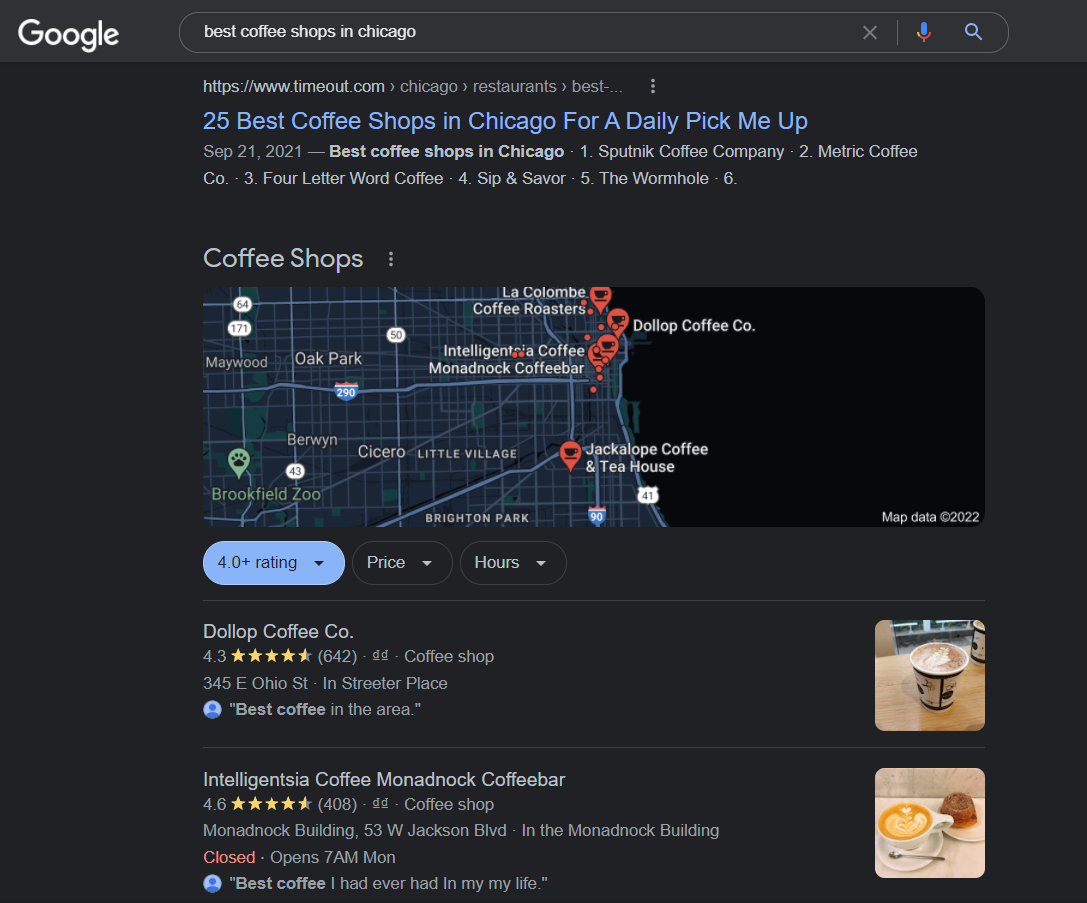Open the Dollop Coffee Co. listing title

point(278,631)
